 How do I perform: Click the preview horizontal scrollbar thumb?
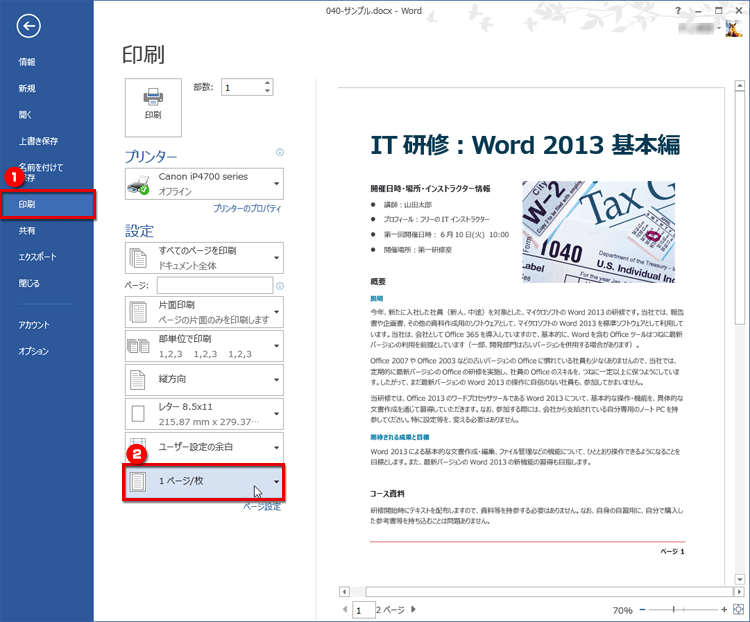coord(549,592)
